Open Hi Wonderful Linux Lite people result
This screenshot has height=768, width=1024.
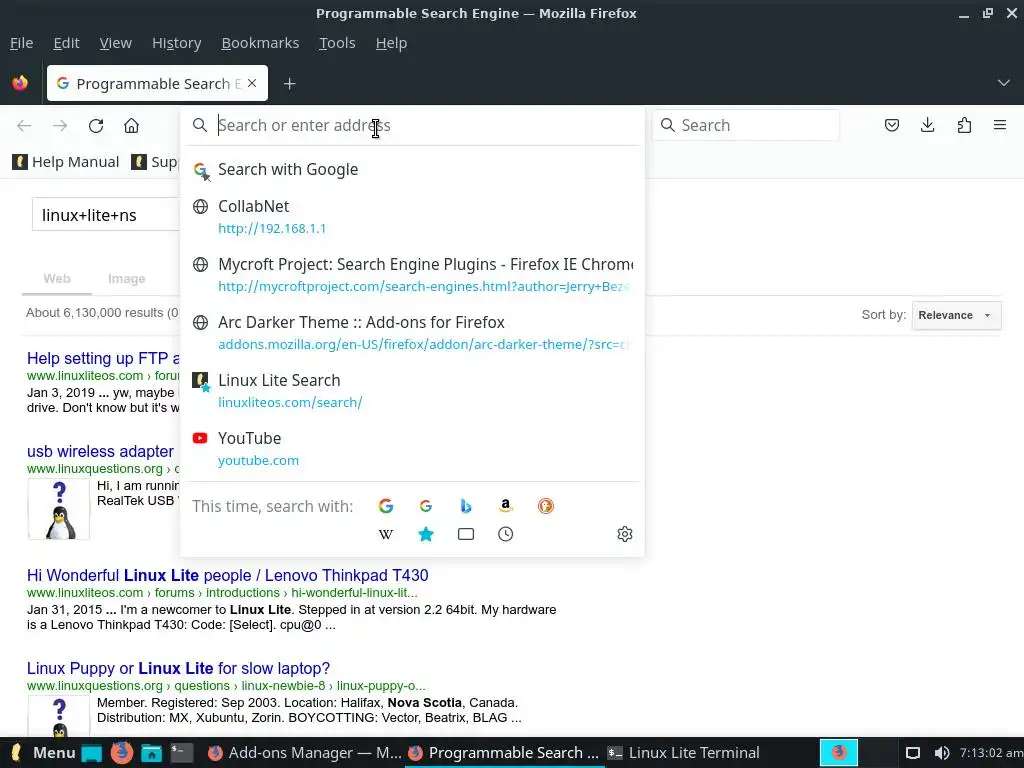[227, 575]
